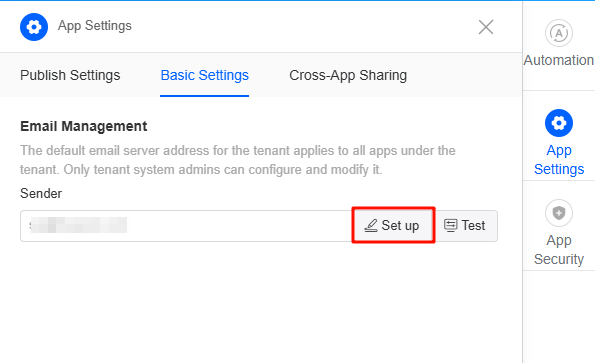Select the App Settings gear icon in sidebar

(x=559, y=123)
